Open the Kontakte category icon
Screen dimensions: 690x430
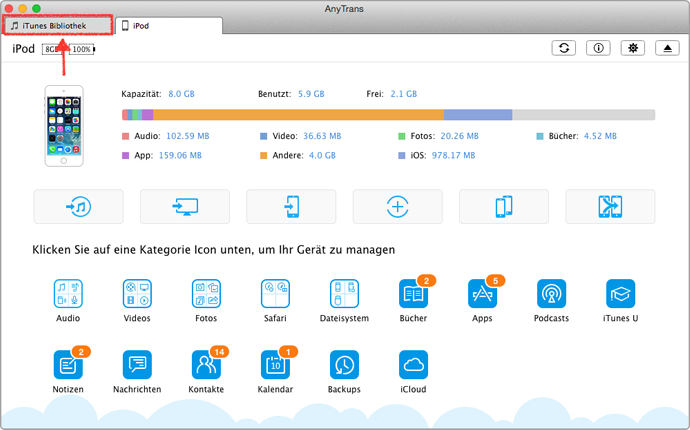tap(206, 365)
